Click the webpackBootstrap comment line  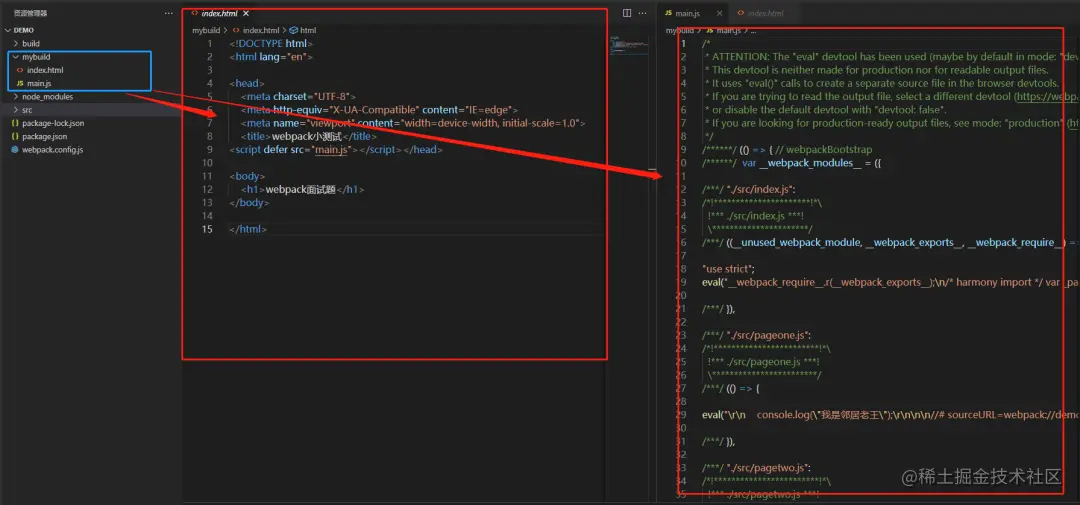point(787,150)
